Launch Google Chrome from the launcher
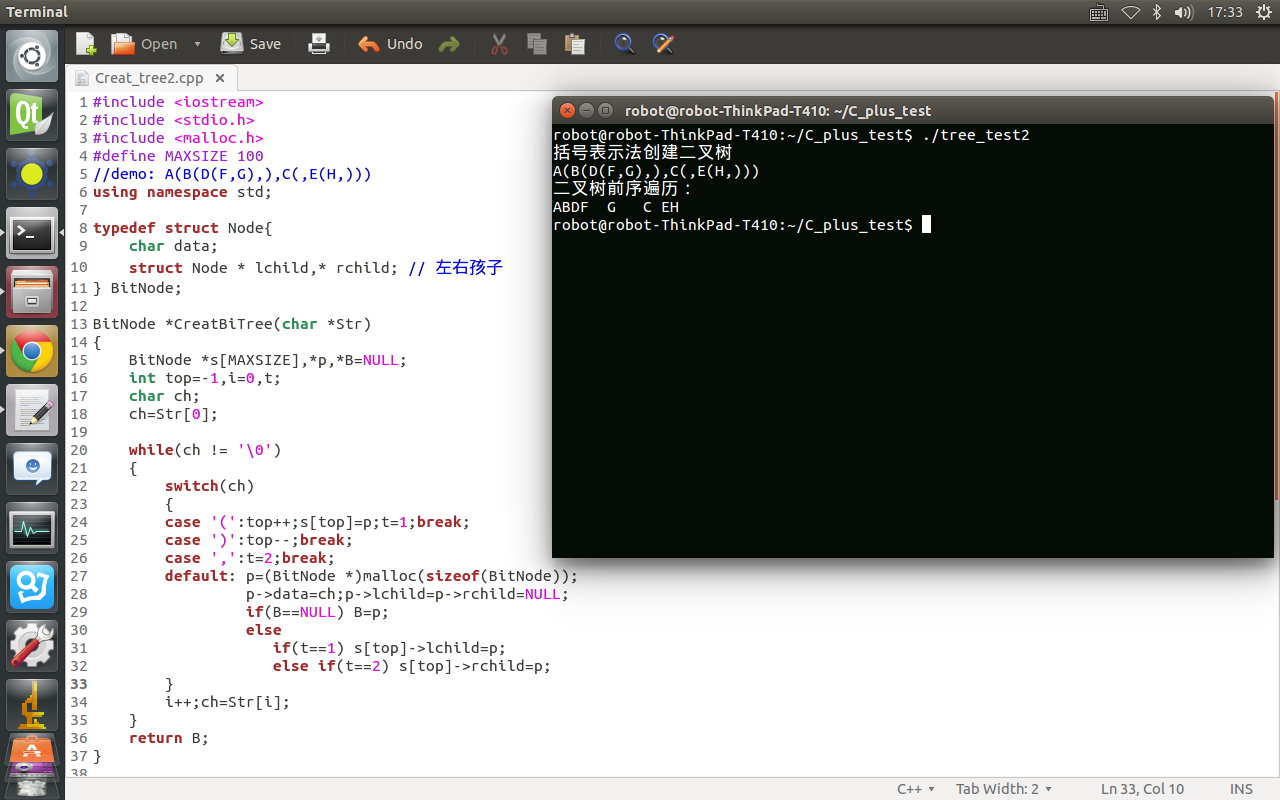The width and height of the screenshot is (1280, 800). [x=32, y=351]
